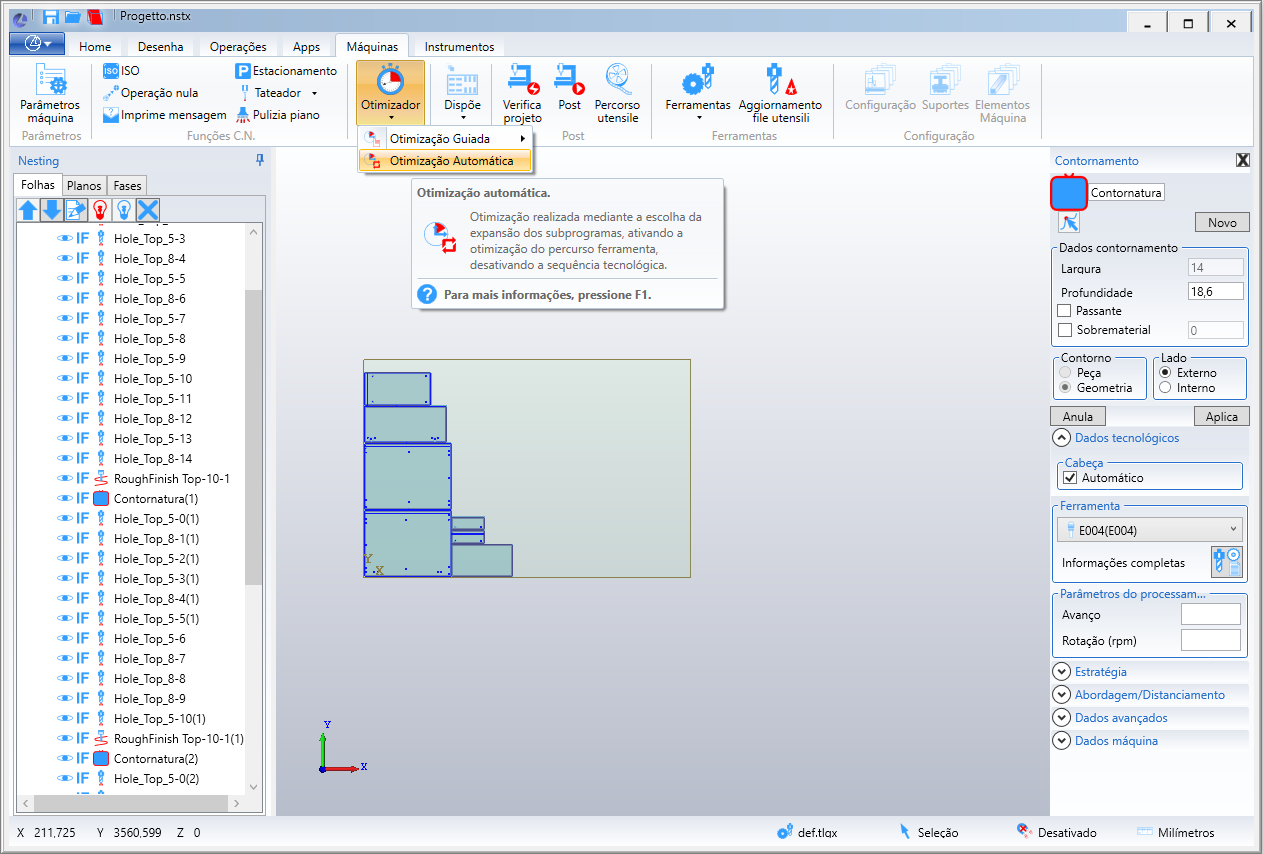Open the E004 tool dropdown
The height and width of the screenshot is (854, 1263).
tap(1150, 529)
